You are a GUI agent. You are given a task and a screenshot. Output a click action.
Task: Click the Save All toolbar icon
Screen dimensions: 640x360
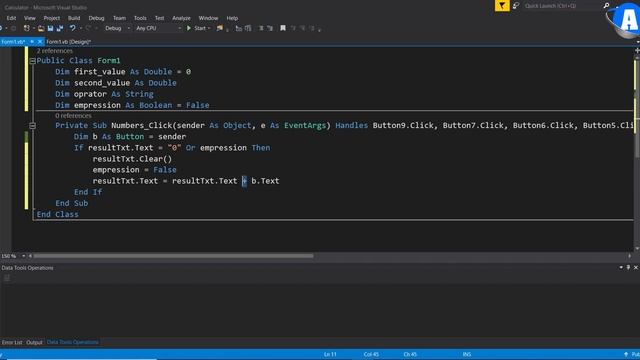(60, 28)
